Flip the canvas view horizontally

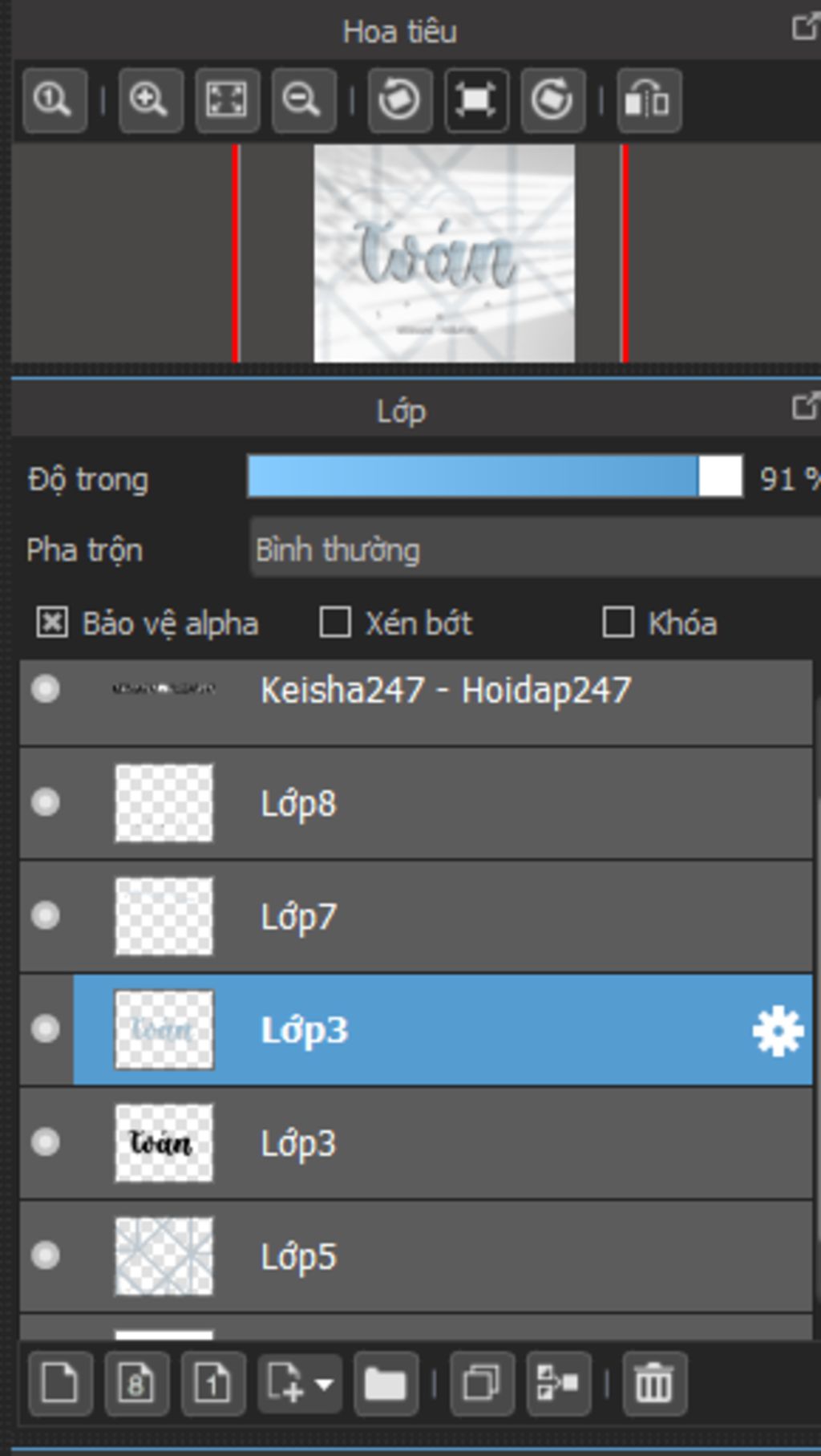point(649,100)
